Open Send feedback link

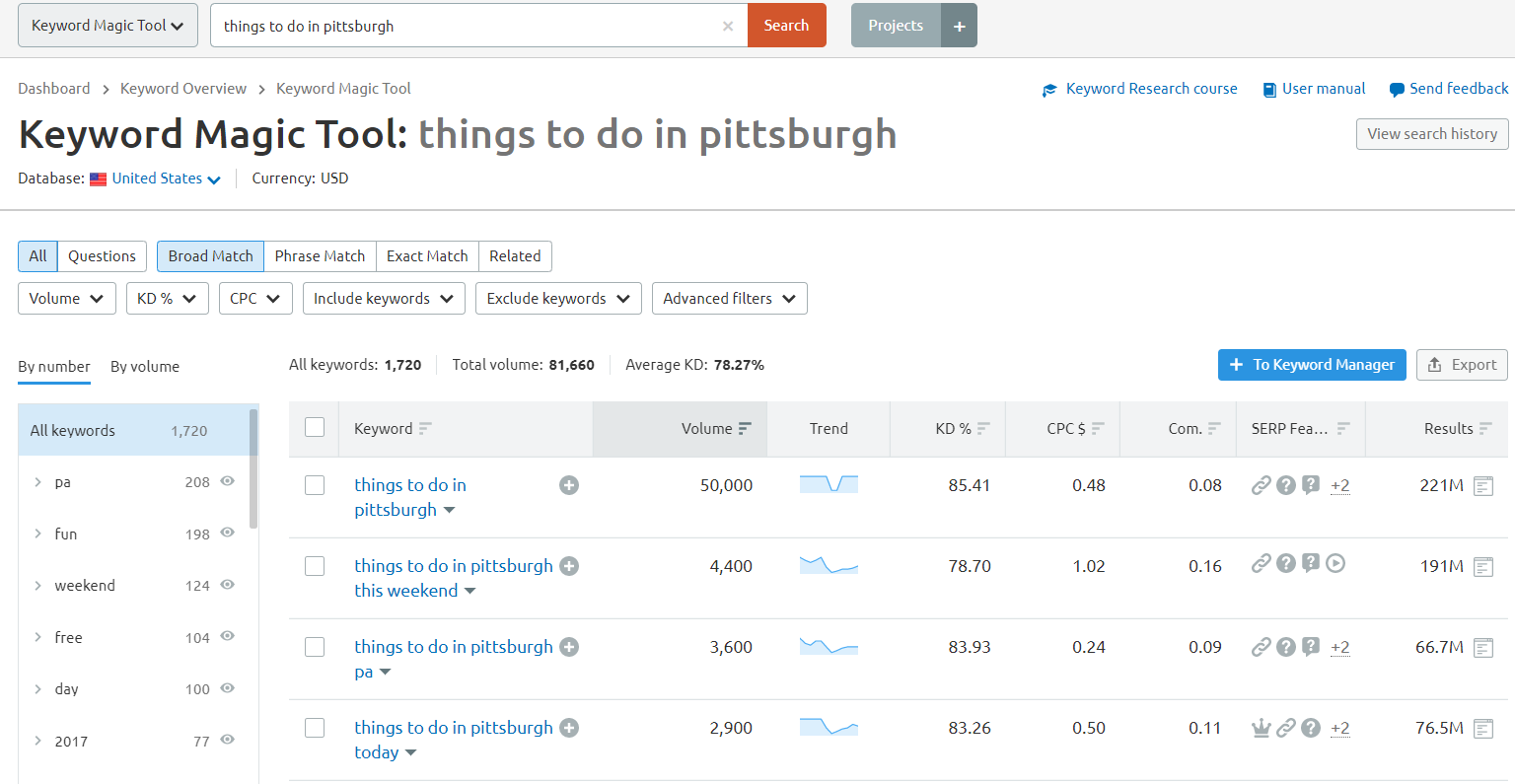1449,89
